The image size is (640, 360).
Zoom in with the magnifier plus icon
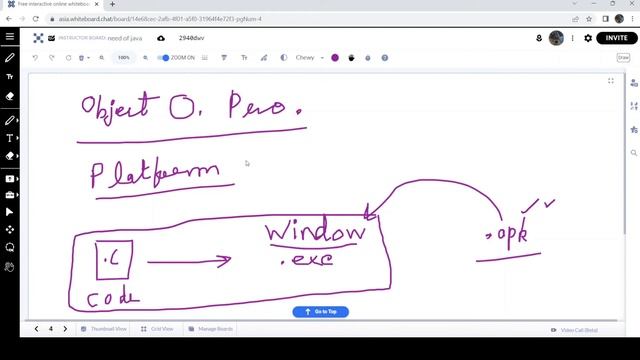(145, 58)
